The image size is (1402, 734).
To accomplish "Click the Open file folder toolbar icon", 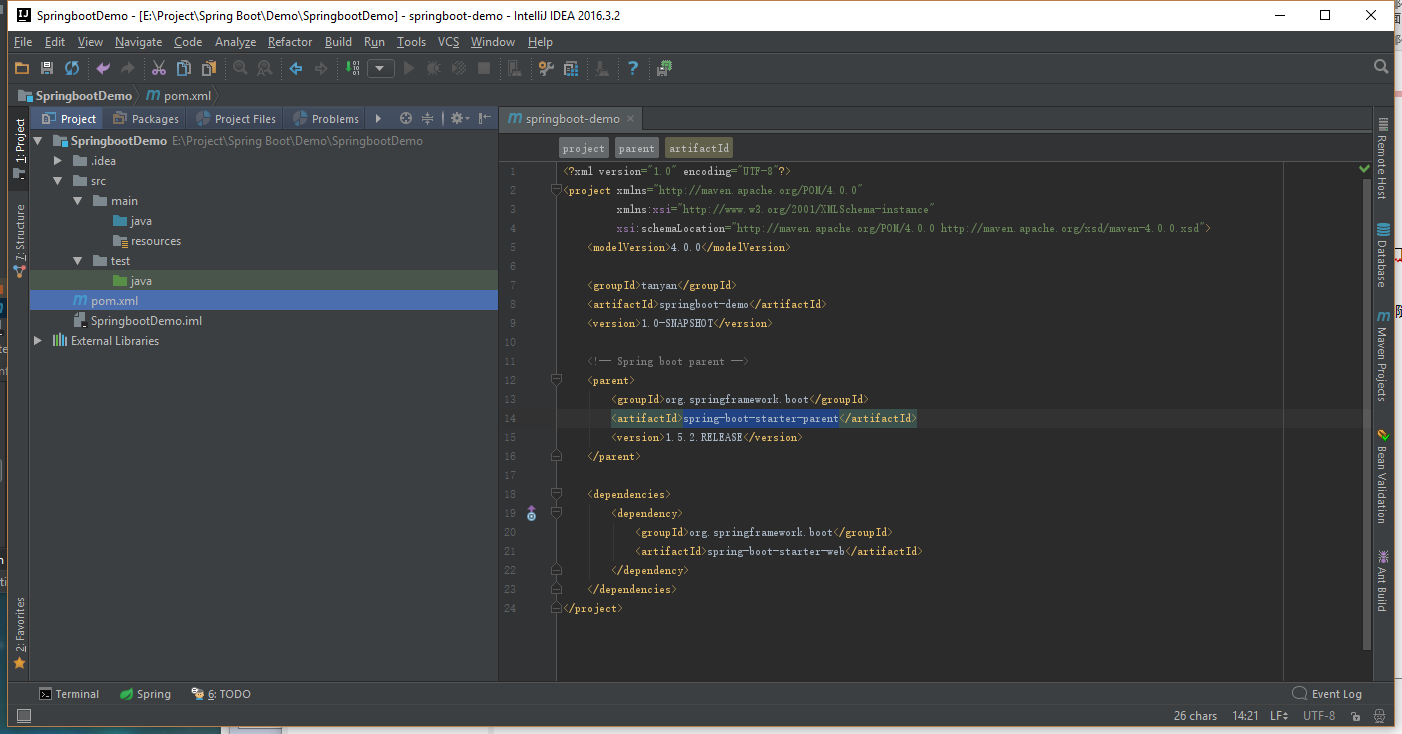I will [x=22, y=68].
